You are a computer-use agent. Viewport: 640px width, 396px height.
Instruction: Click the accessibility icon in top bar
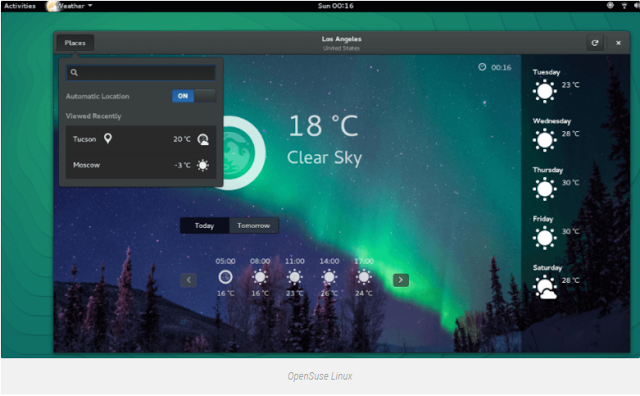coord(610,6)
